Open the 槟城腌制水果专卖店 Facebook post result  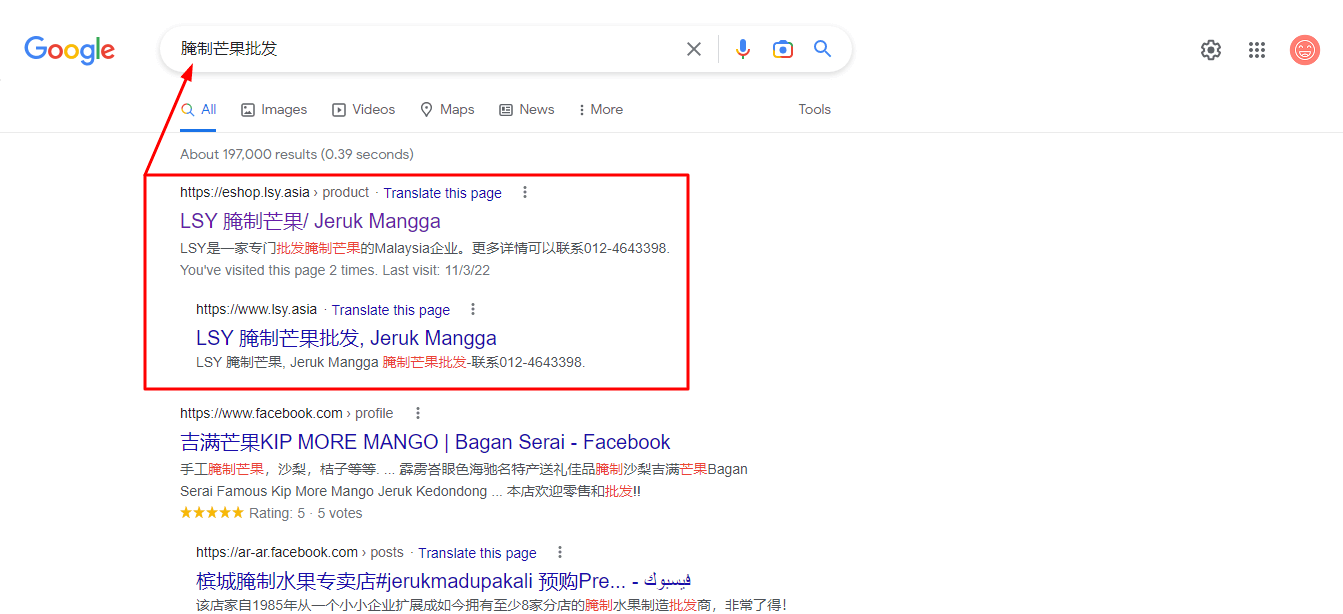(444, 580)
